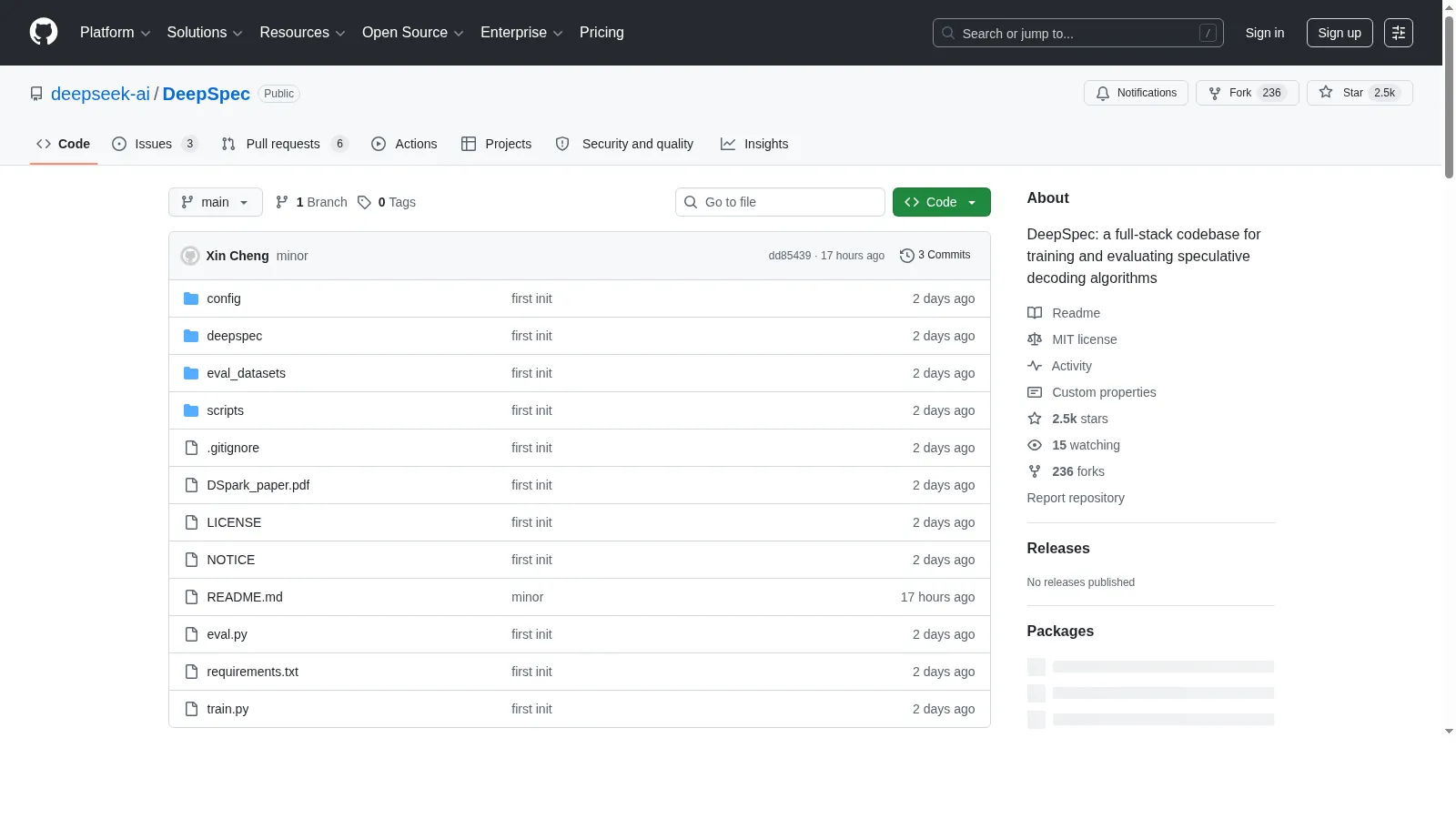Open the Security and quality tab
Viewport: 1456px width, 819px height.
click(624, 144)
